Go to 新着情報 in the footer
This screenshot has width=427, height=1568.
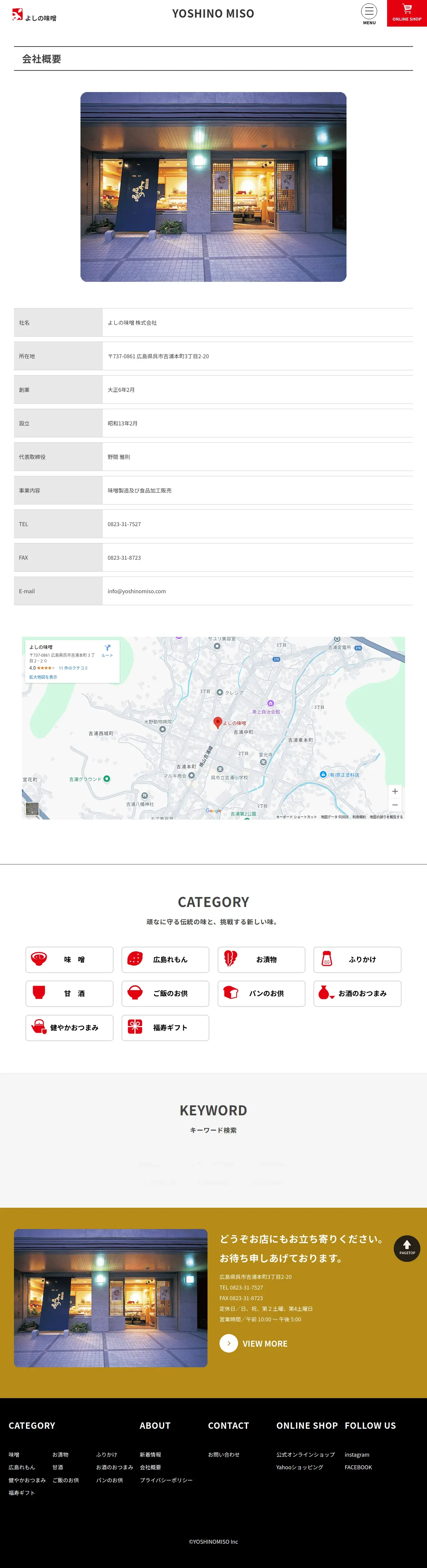(x=150, y=1454)
